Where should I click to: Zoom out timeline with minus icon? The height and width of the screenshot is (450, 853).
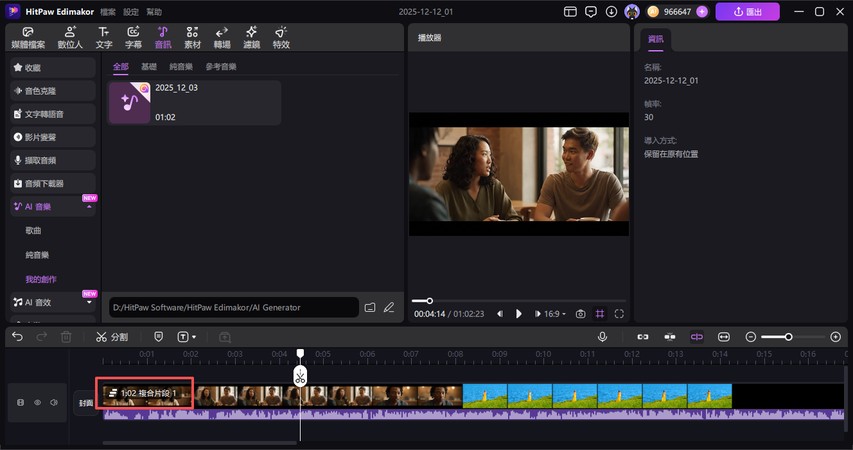coord(751,337)
